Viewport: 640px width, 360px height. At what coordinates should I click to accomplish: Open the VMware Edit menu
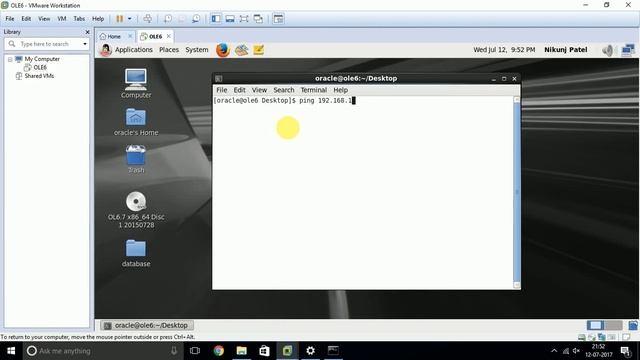[26, 19]
